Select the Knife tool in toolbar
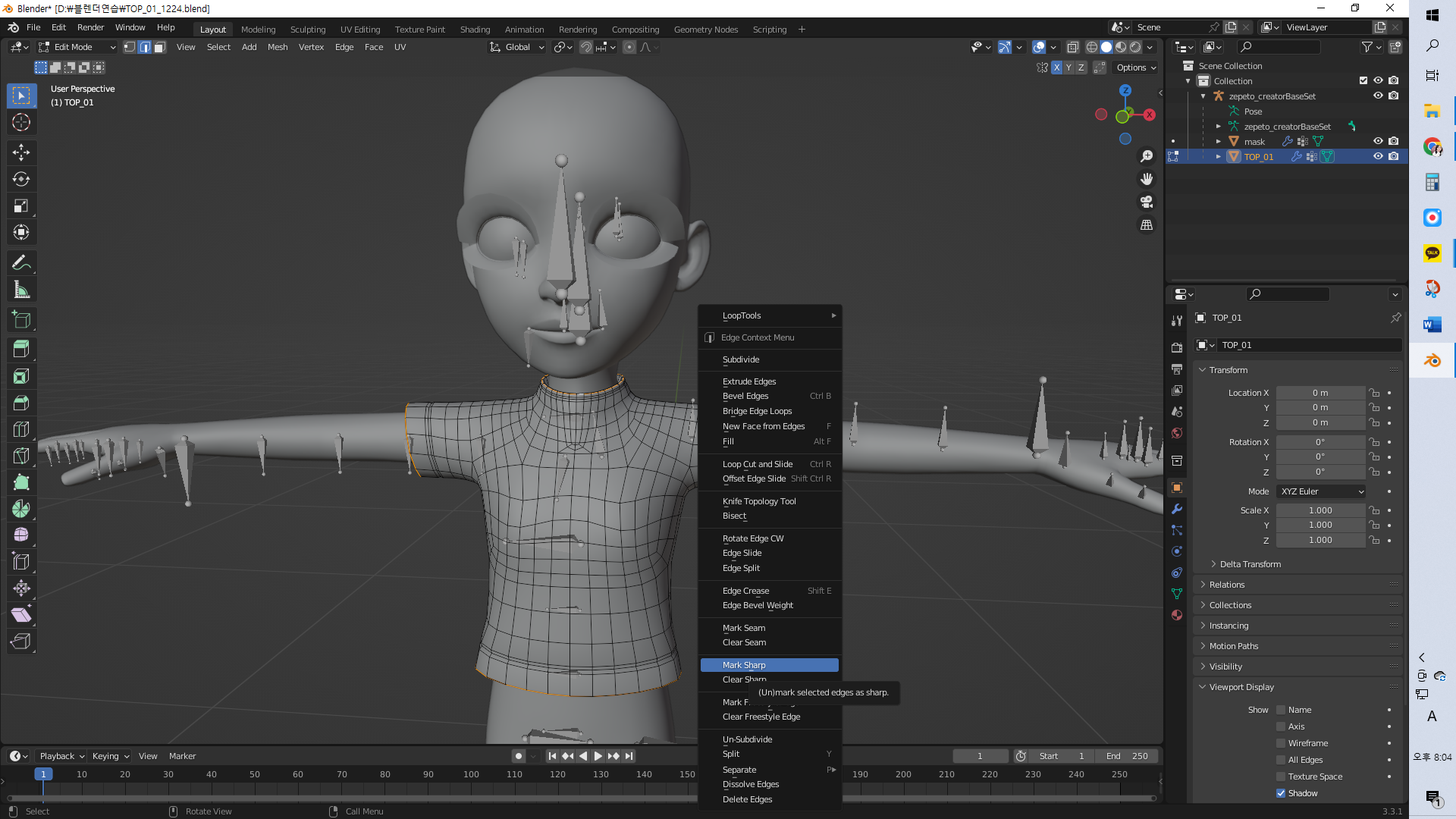This screenshot has width=1456, height=819. pos(21,456)
